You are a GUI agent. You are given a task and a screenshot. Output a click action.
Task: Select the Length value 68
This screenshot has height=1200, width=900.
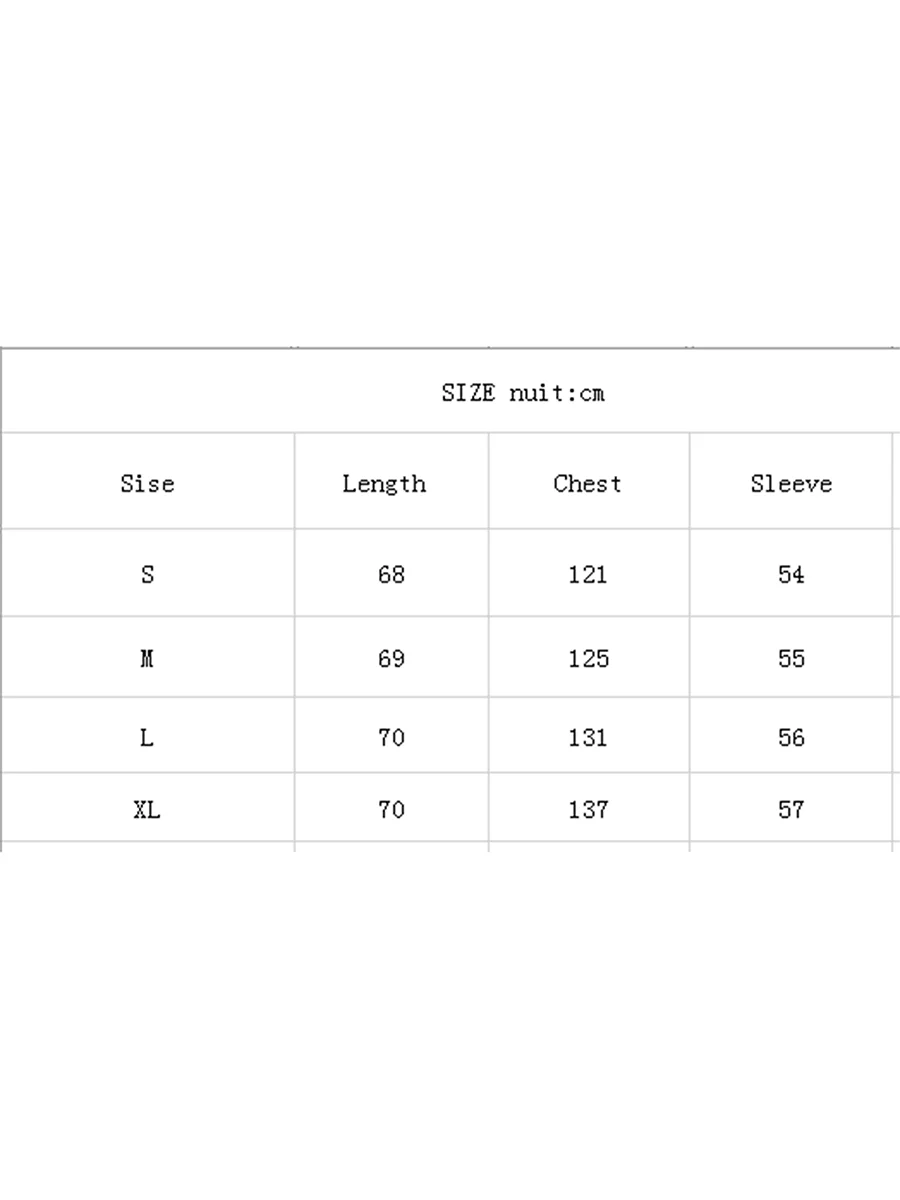coord(391,574)
